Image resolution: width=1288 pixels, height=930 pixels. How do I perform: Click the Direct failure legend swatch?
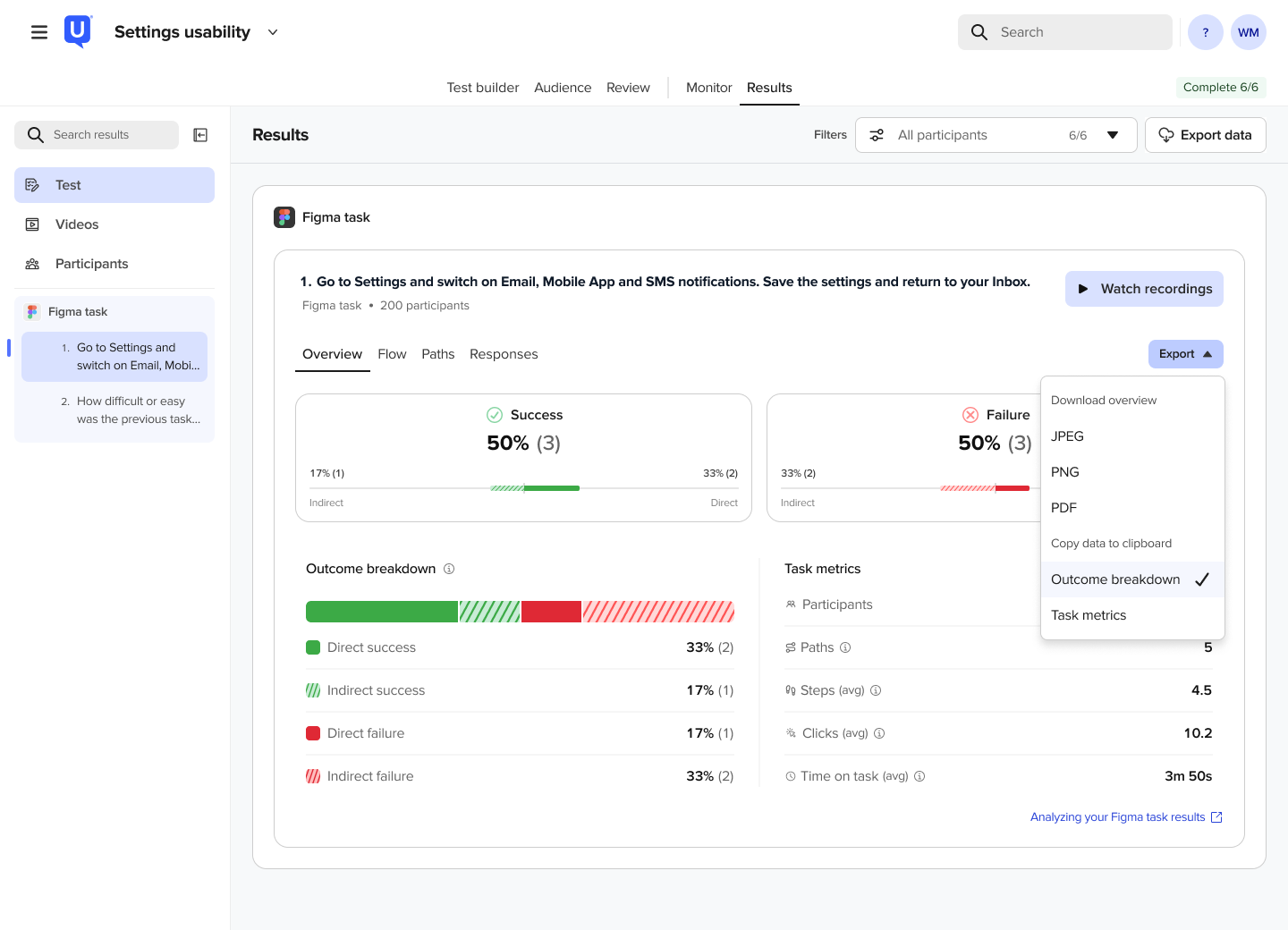coord(313,733)
